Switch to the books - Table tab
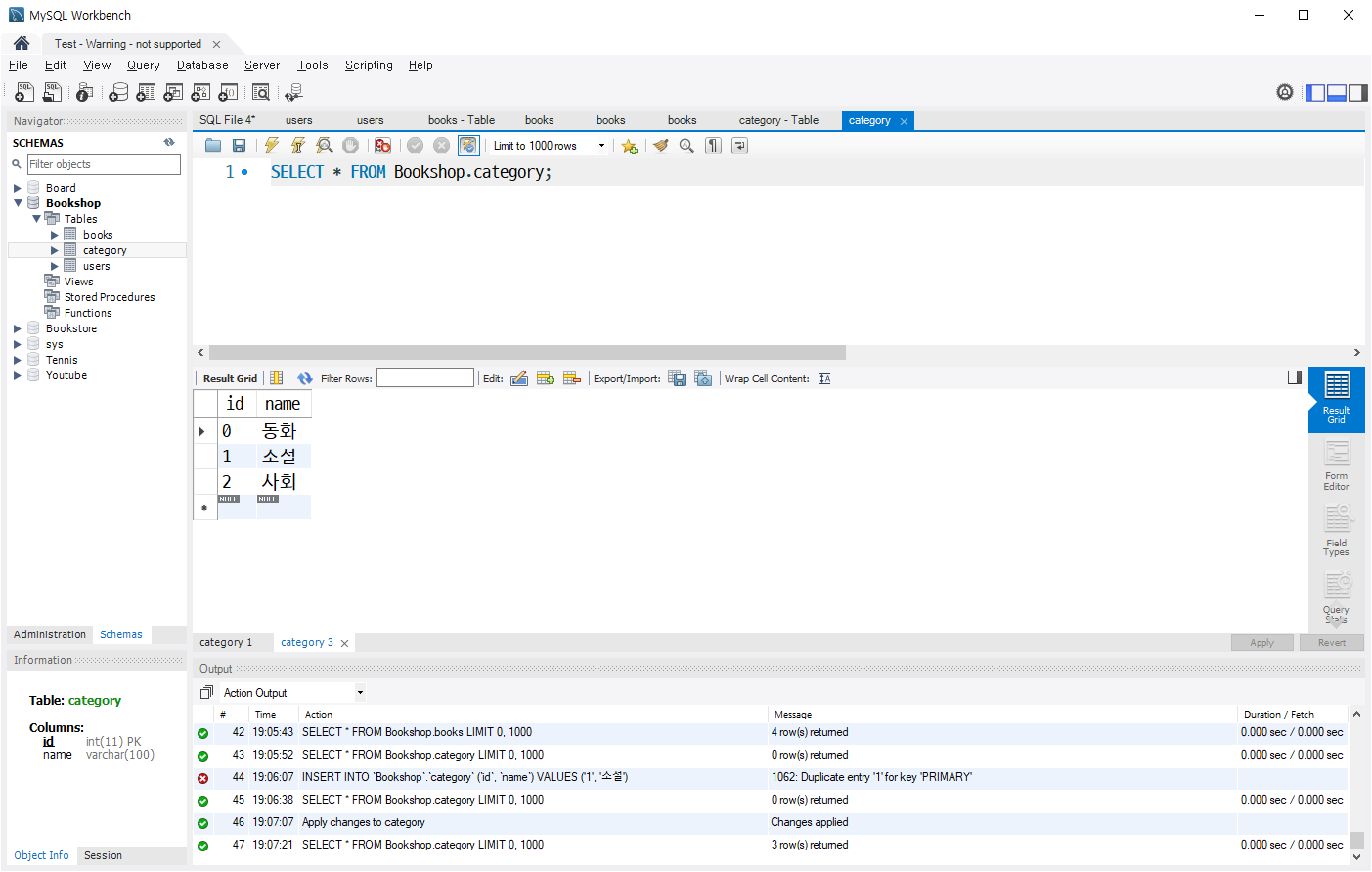This screenshot has height=872, width=1372. (462, 120)
